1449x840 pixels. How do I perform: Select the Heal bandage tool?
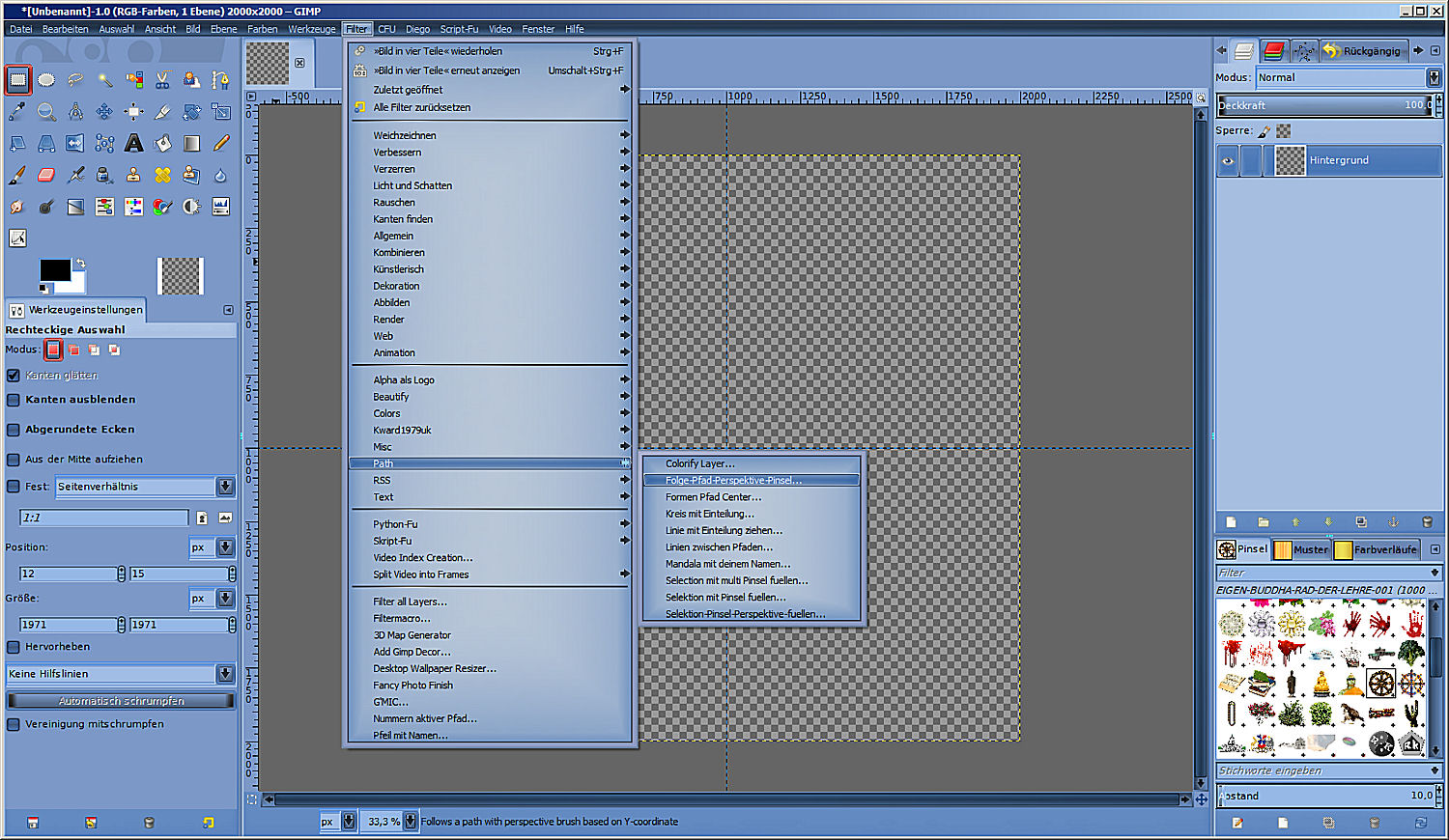click(162, 175)
